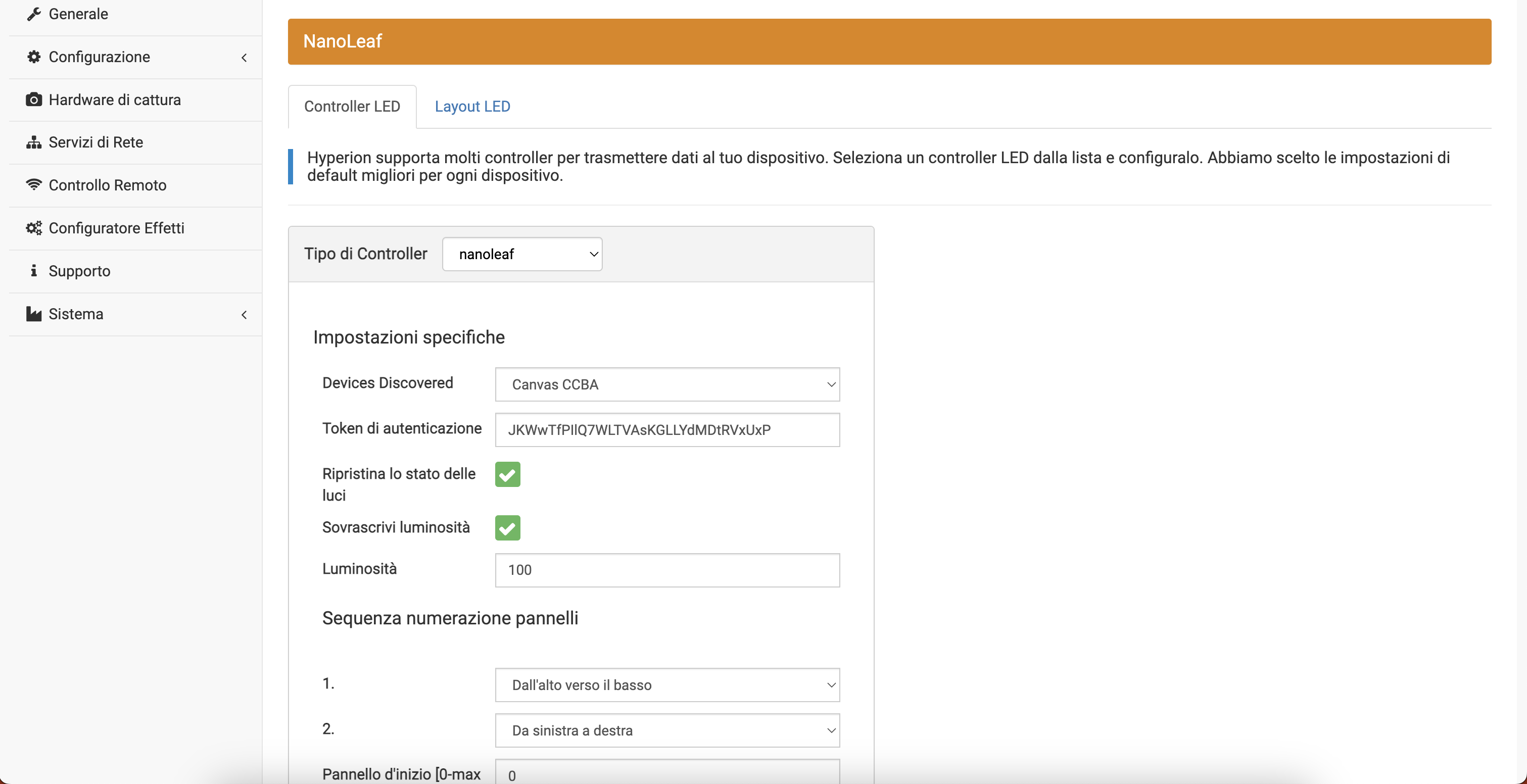Uncheck Sovrascrivi luminosità checkbox
This screenshot has height=784, width=1527.
tap(507, 527)
